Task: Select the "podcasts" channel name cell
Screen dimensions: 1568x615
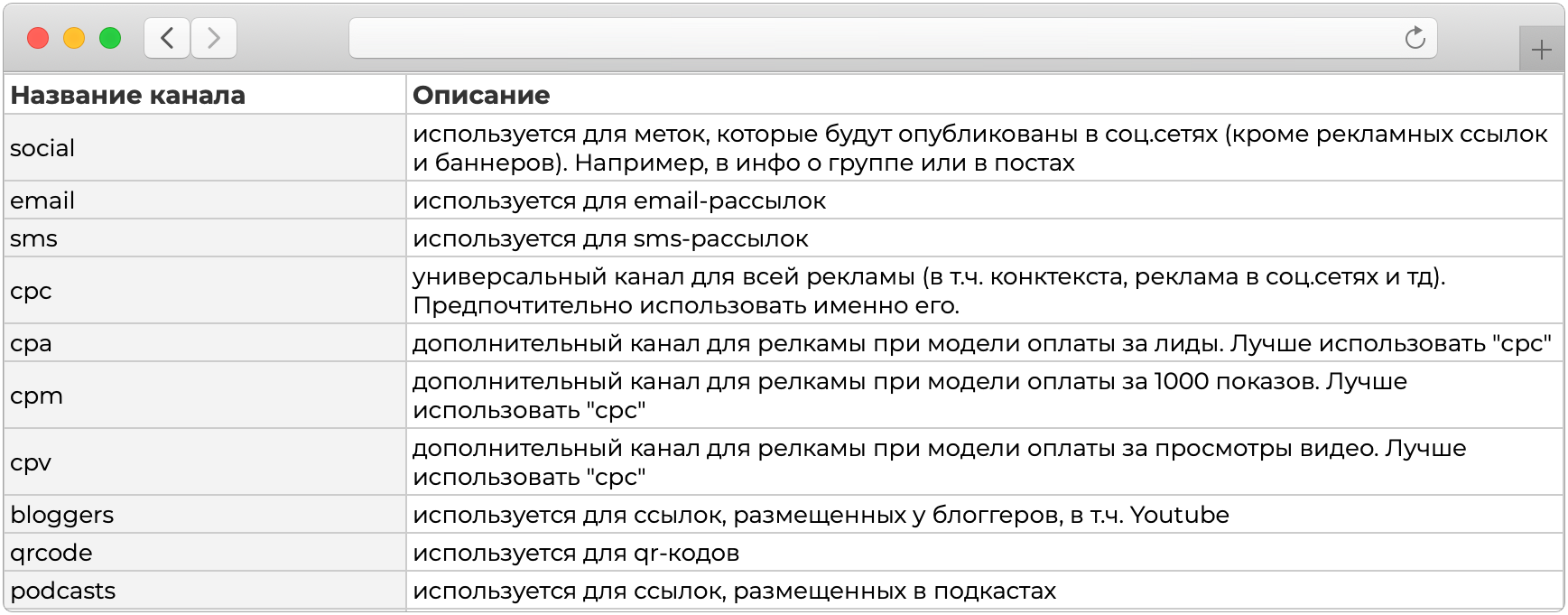Action: point(63,591)
